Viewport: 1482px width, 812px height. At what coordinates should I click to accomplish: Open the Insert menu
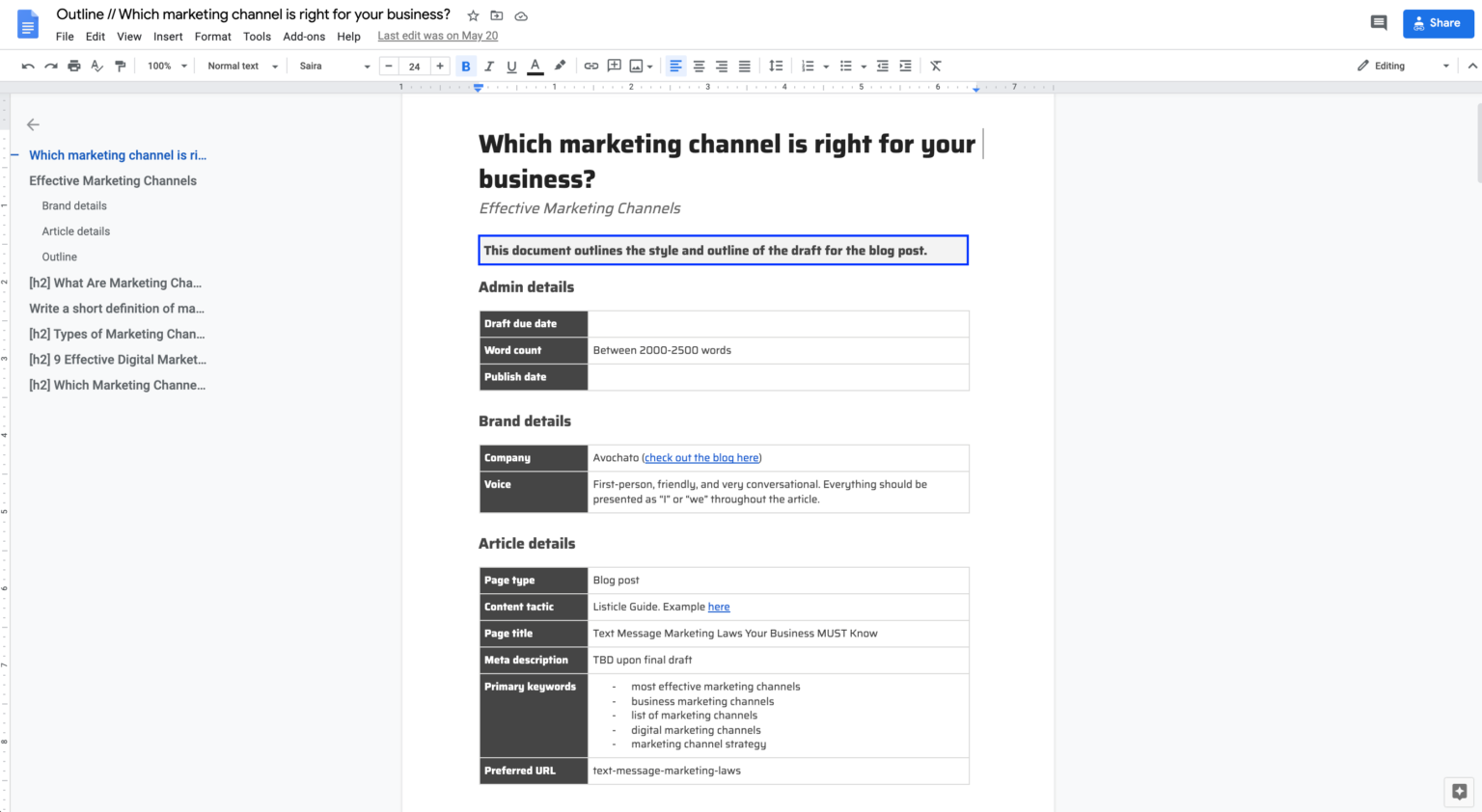168,37
